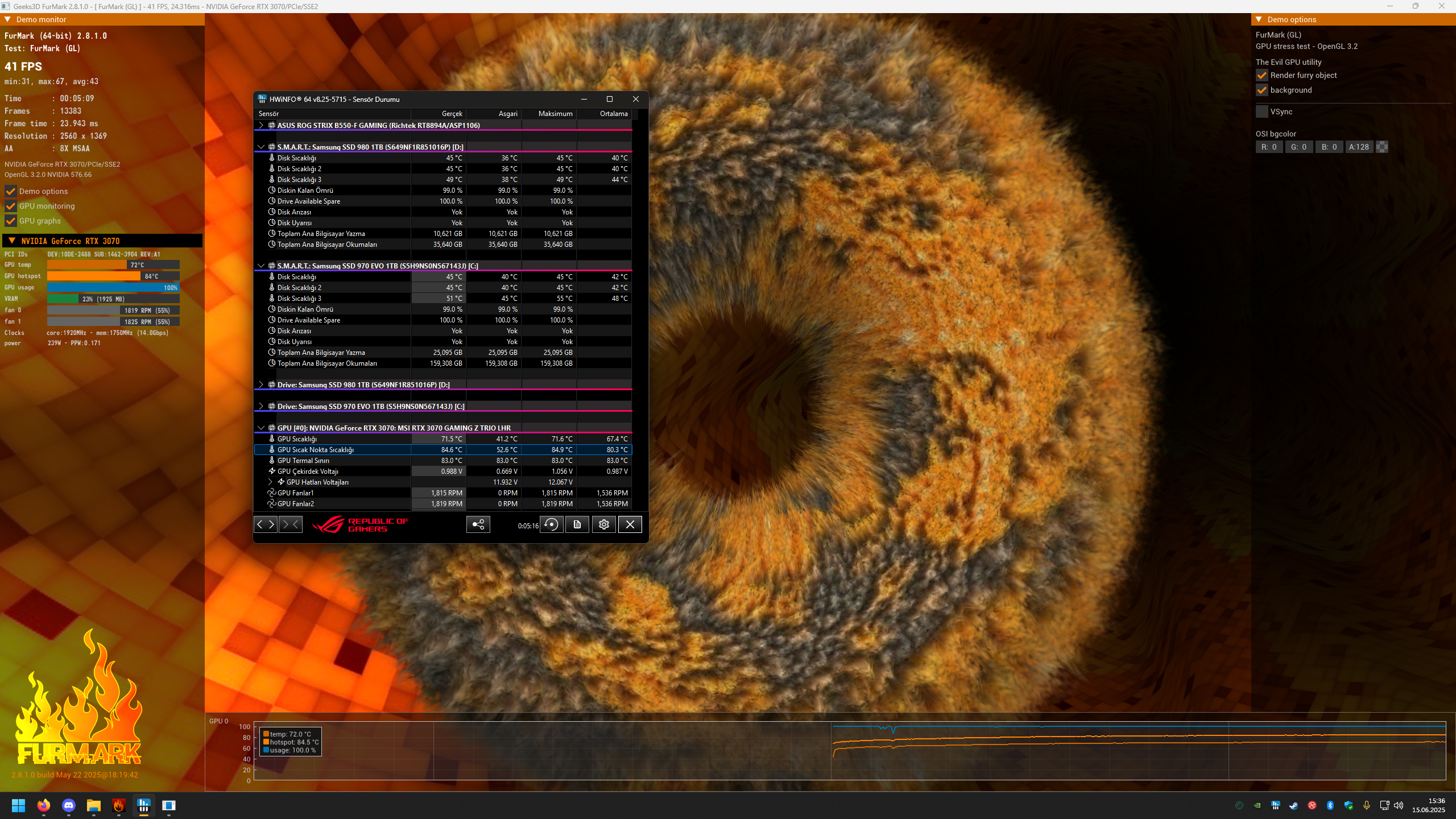Image resolution: width=1456 pixels, height=819 pixels.
Task: Collapse the NVIDIA GeForce RTX 3070 section
Action: [12, 241]
